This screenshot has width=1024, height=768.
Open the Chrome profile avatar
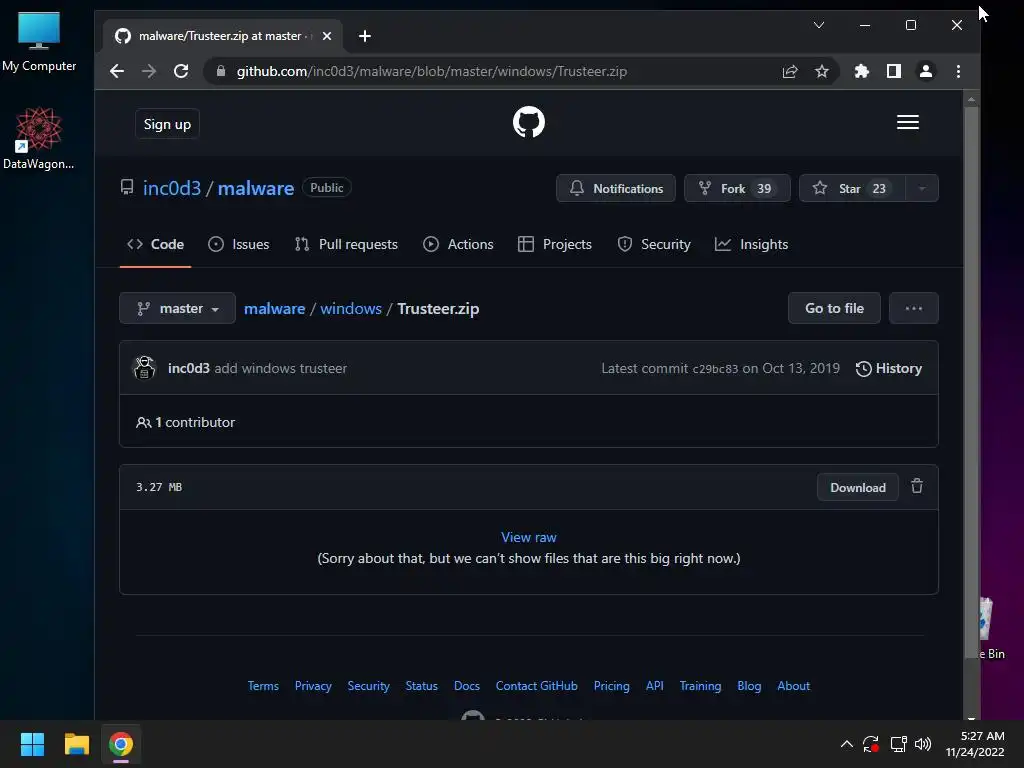(926, 71)
